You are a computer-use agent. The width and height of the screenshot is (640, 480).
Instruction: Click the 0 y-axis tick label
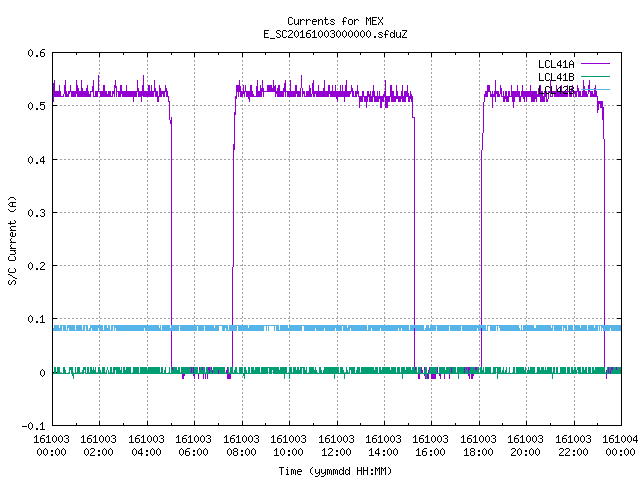(42, 373)
